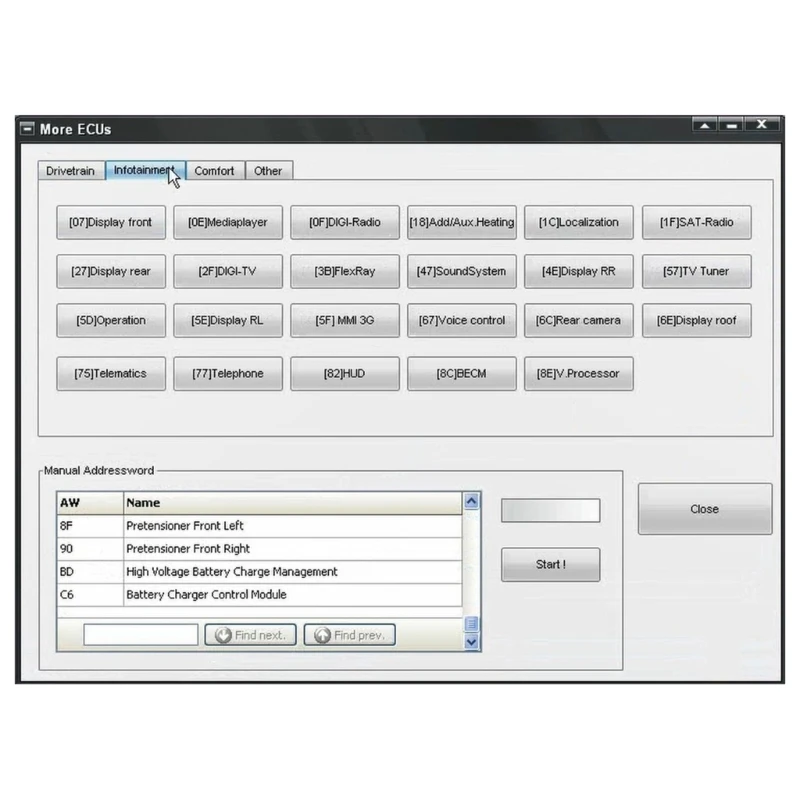Click the [77]Telephone button
The width and height of the screenshot is (800, 800).
tap(228, 373)
